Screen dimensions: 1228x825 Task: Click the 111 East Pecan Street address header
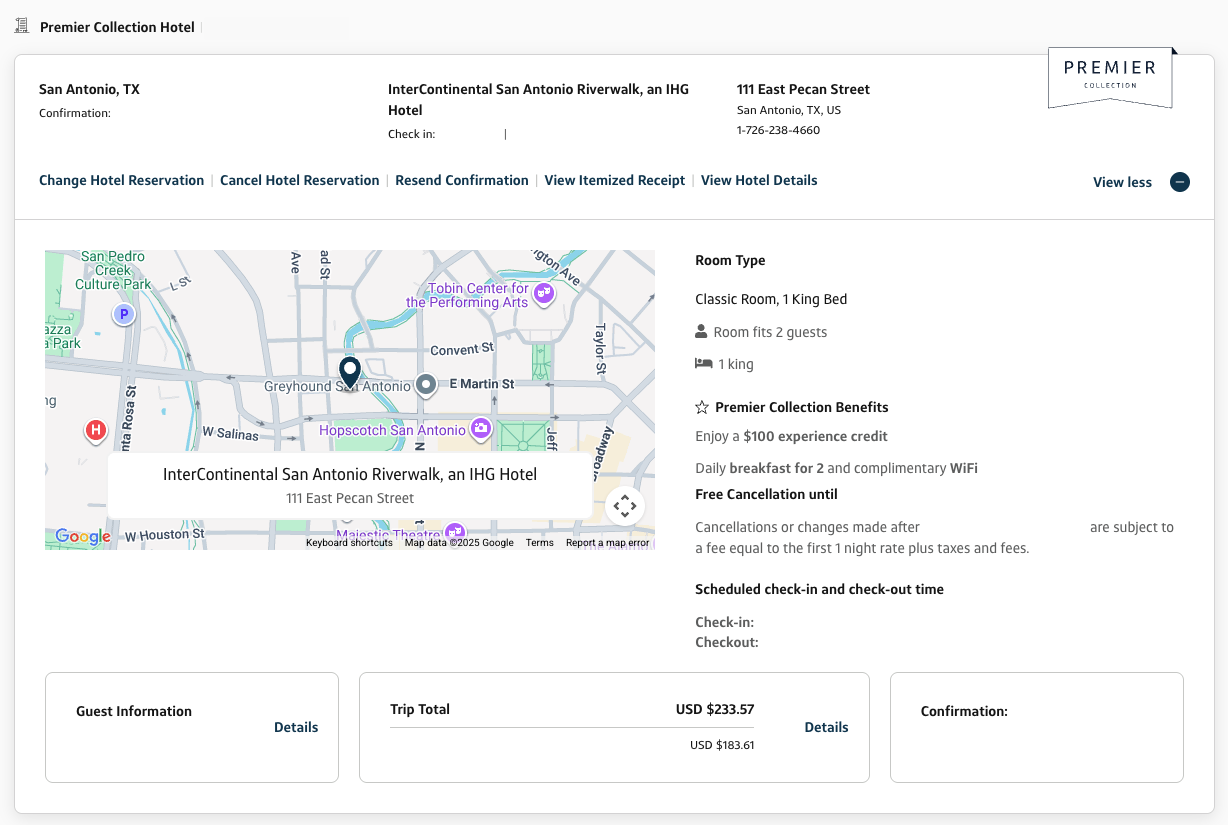coord(803,89)
